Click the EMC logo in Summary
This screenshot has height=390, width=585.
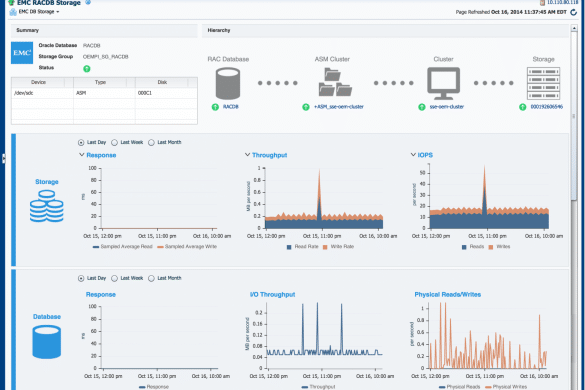click(x=22, y=53)
